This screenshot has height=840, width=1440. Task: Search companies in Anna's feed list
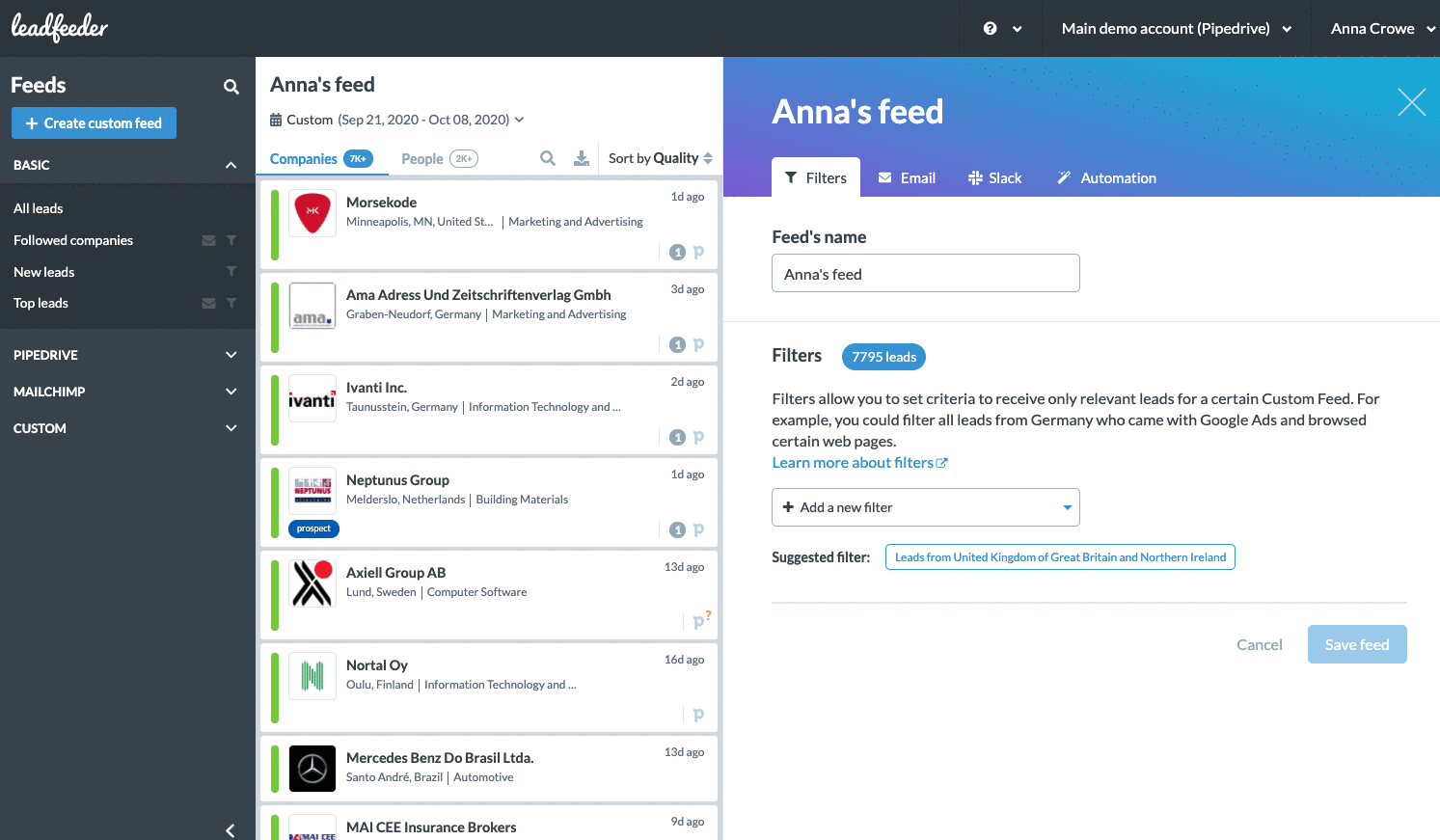[548, 158]
